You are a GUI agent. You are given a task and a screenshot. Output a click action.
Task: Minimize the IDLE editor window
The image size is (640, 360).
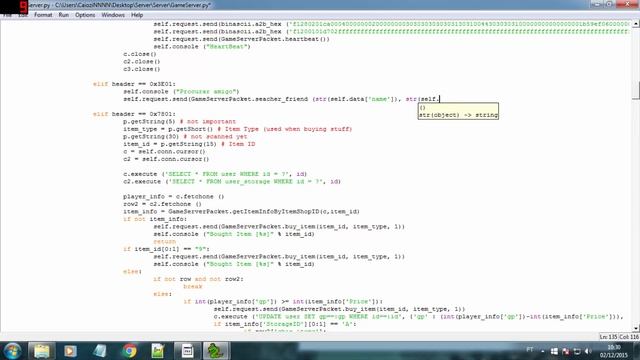tap(596, 4)
